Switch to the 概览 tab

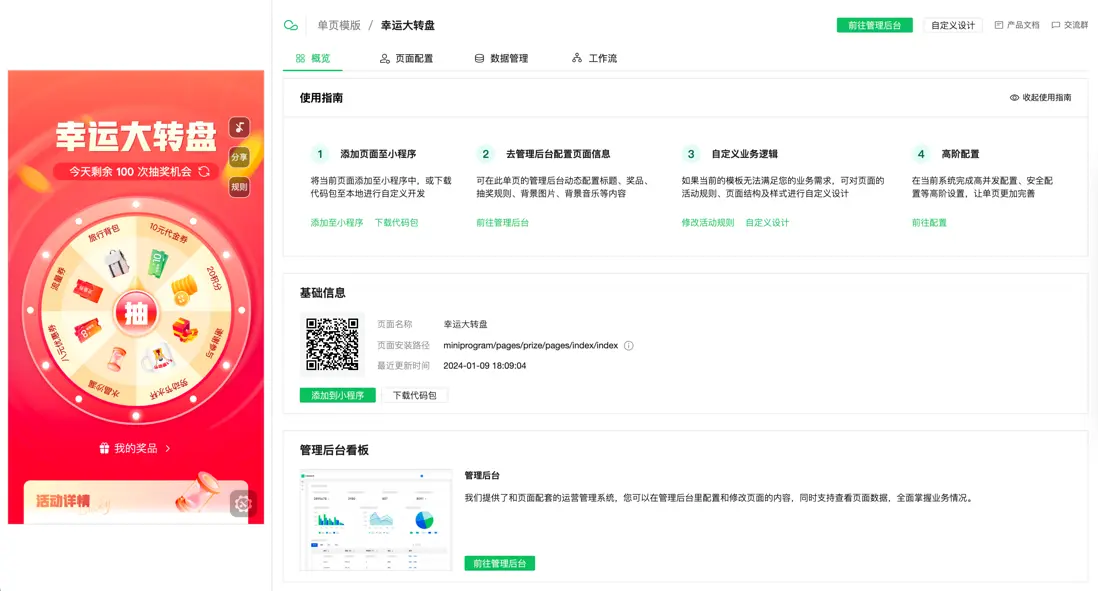[x=312, y=58]
